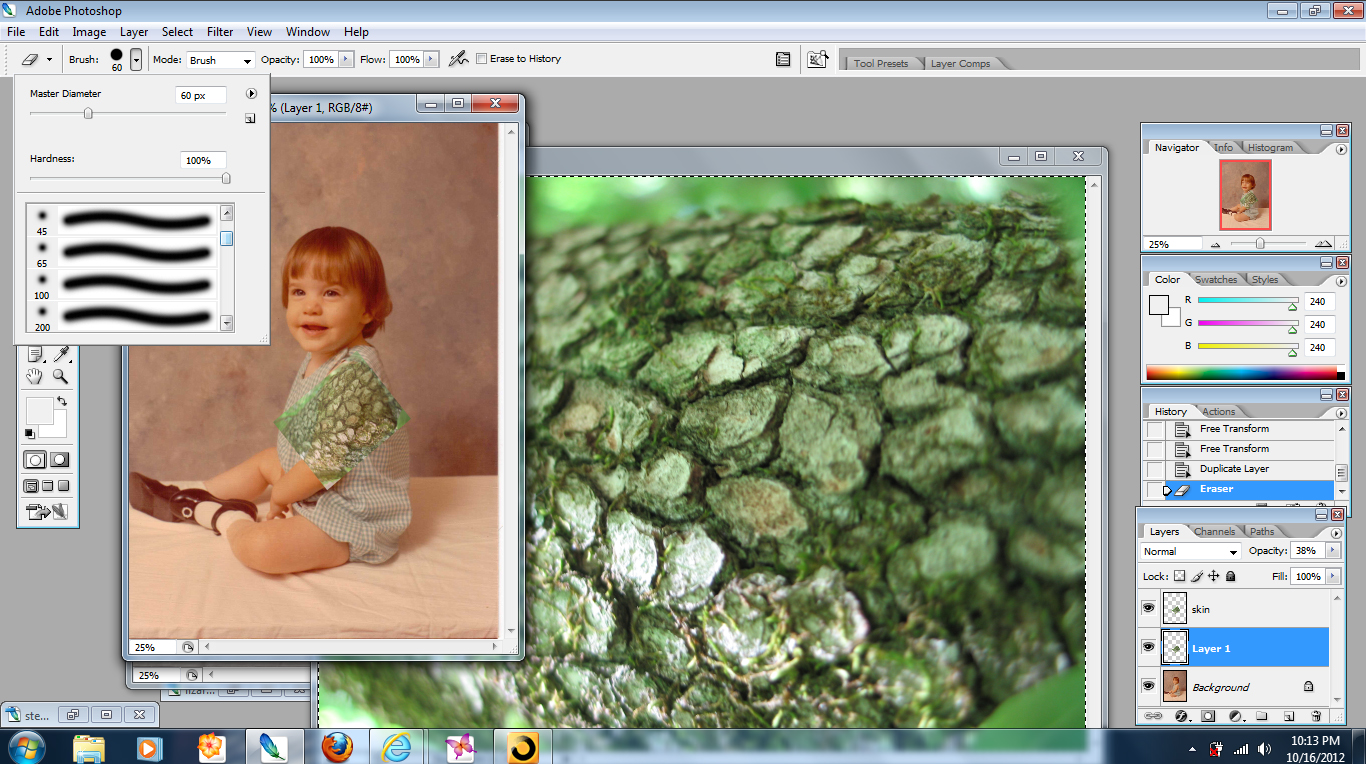Set history brush source for Duplicate Layer

1155,469
